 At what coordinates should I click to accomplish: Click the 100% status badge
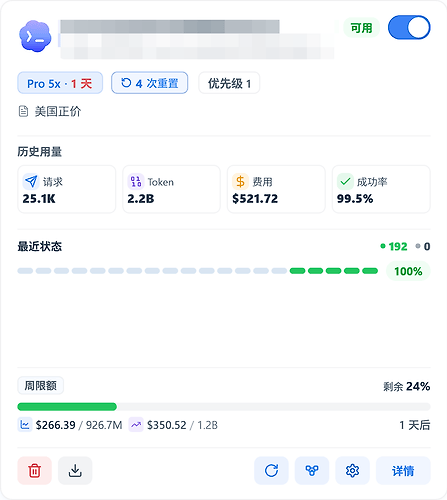click(408, 271)
